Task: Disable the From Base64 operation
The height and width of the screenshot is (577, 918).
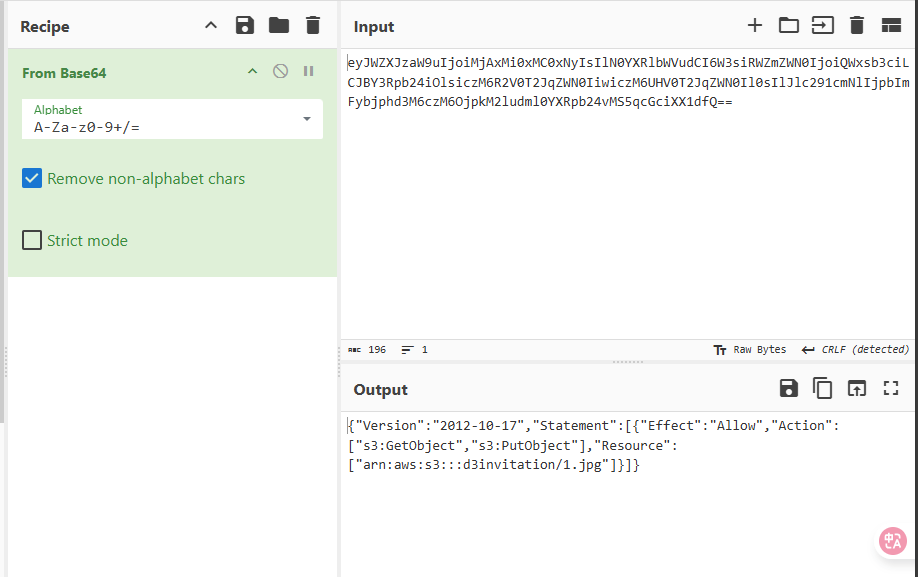Action: 281,72
